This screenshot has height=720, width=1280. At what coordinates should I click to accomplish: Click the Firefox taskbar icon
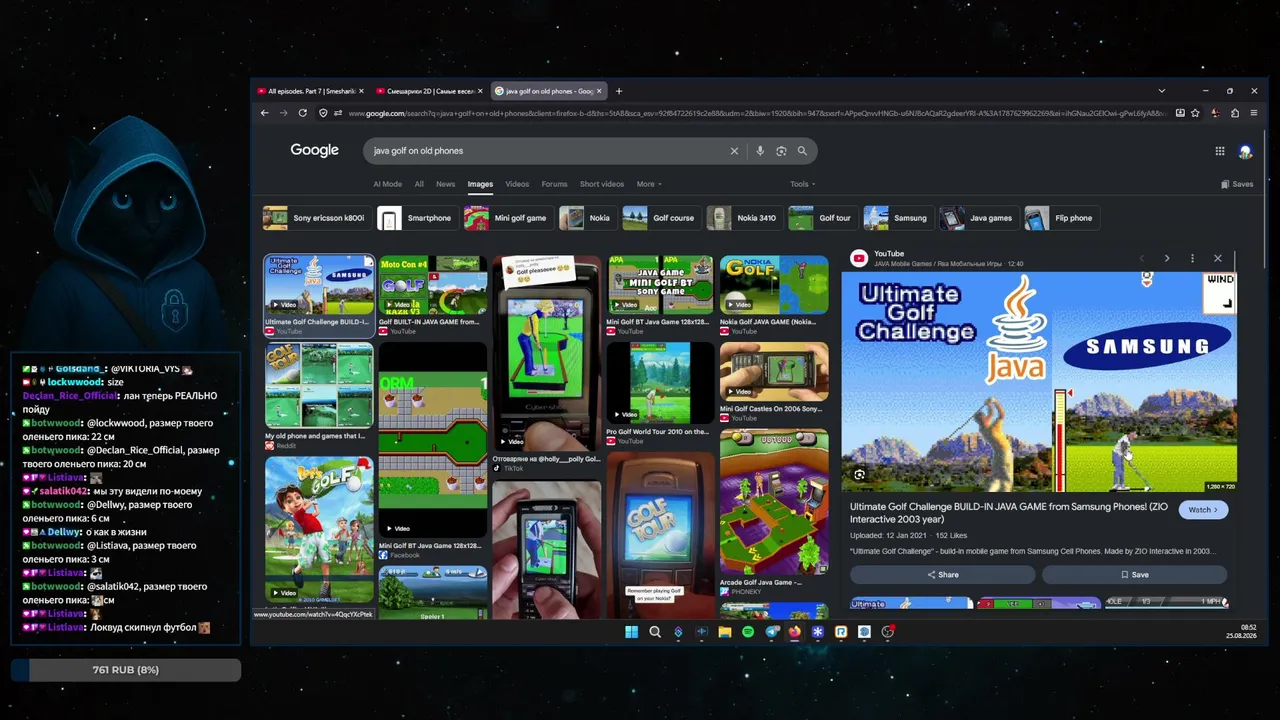pyautogui.click(x=795, y=632)
